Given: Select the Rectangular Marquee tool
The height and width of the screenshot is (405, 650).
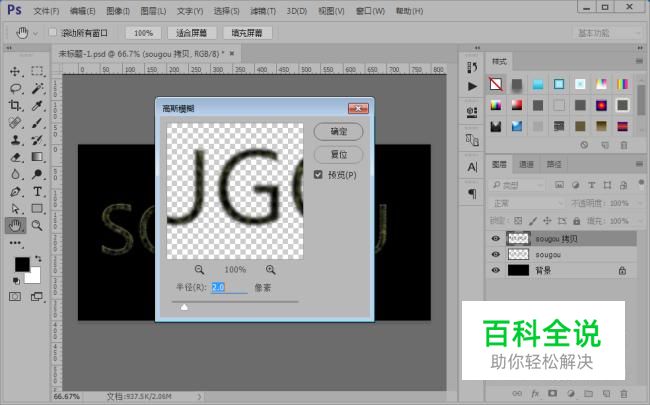Looking at the screenshot, I should tap(37, 71).
